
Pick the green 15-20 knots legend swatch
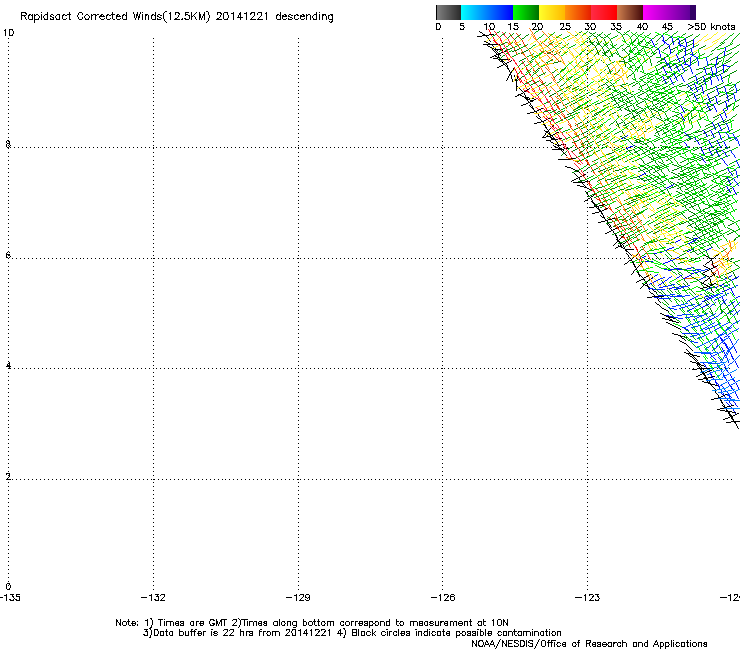tap(526, 12)
